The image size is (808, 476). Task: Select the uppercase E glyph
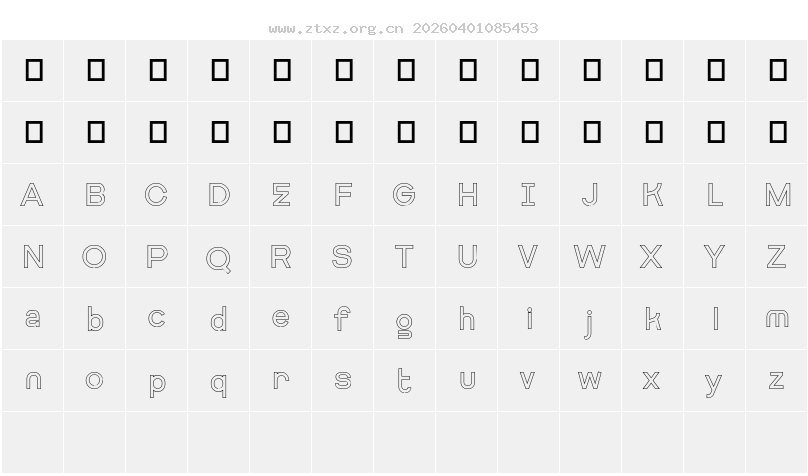(x=281, y=195)
